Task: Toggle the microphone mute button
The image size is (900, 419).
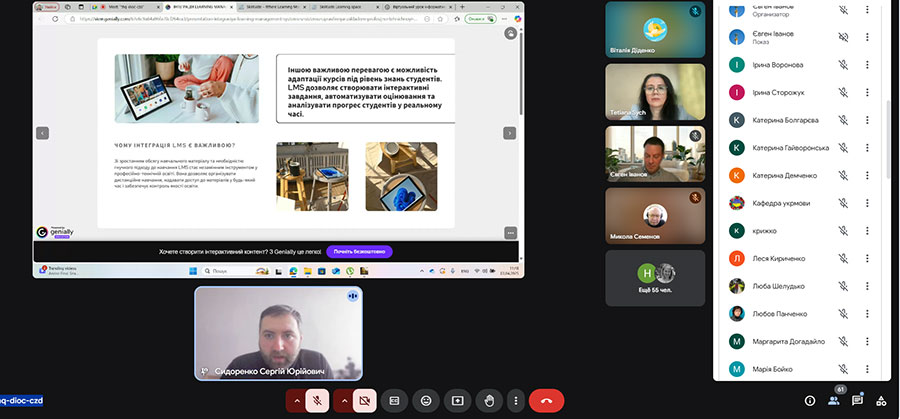Action: [317, 401]
